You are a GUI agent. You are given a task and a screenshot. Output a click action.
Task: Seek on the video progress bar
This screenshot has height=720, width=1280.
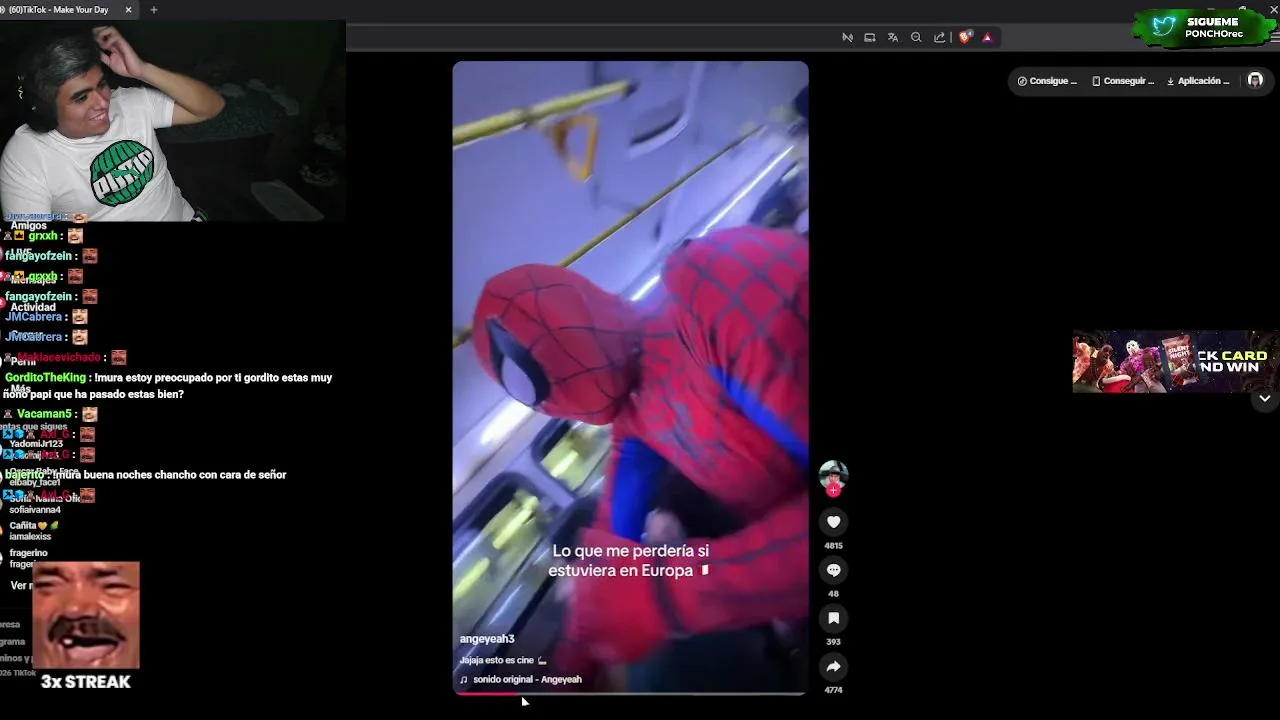tap(630, 693)
